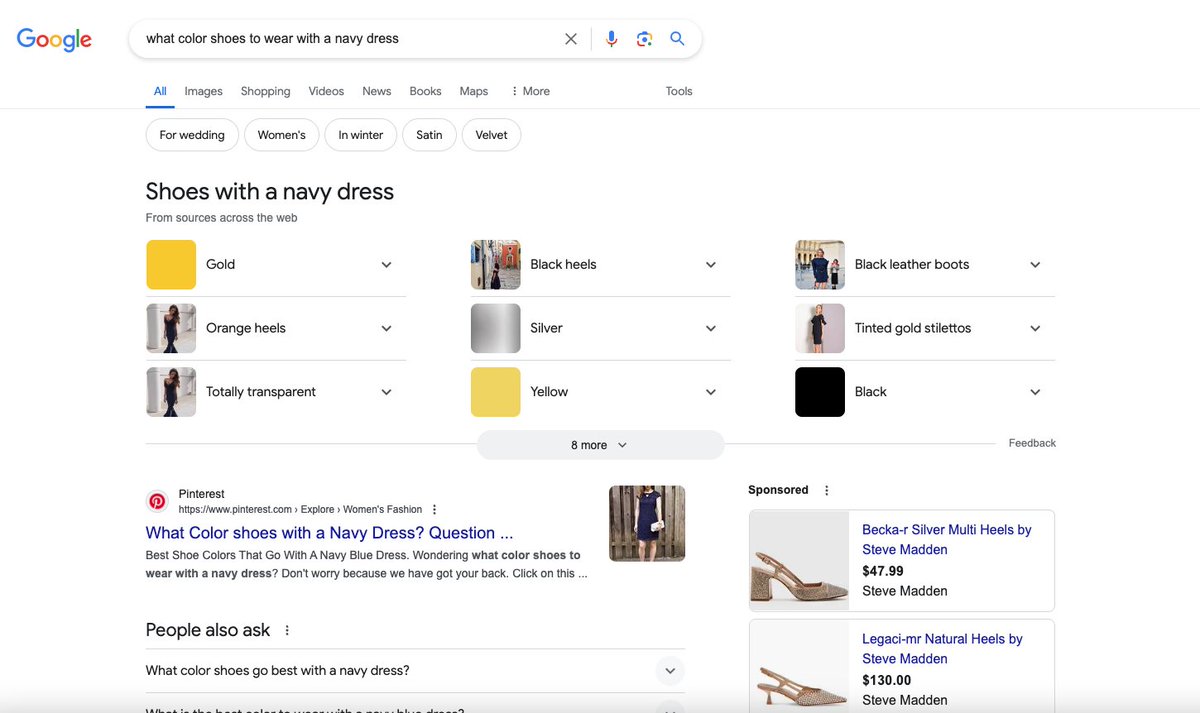
Task: Show 8 more shoe suggestions
Action: coord(600,445)
